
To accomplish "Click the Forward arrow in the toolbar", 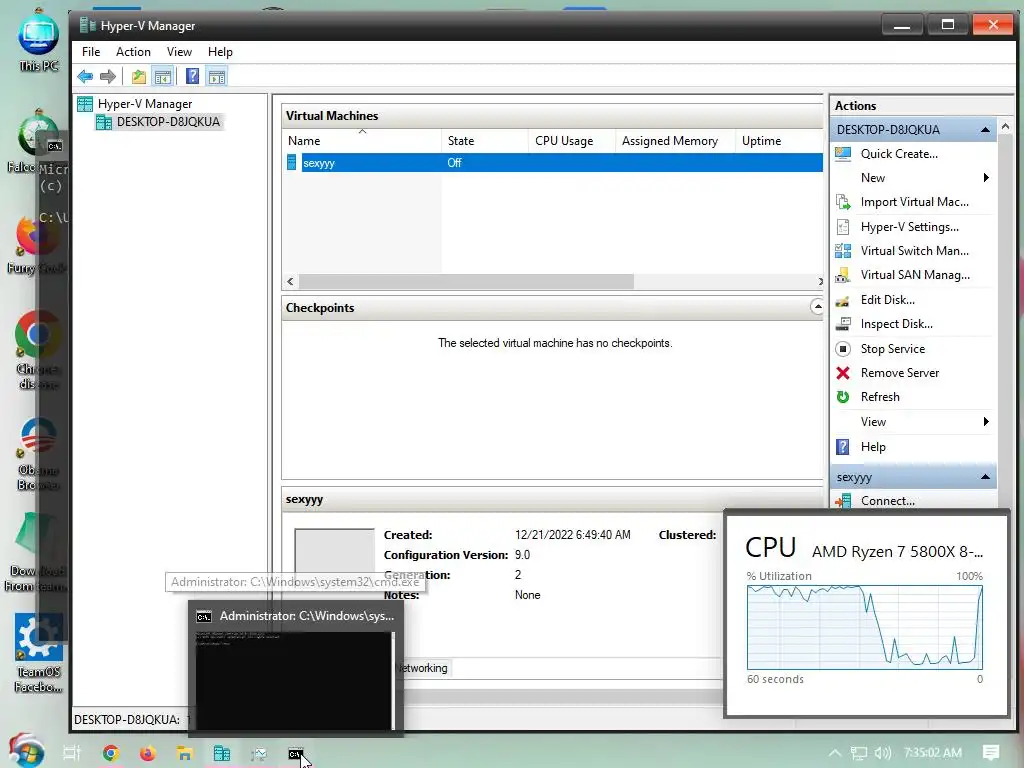I will pos(108,76).
